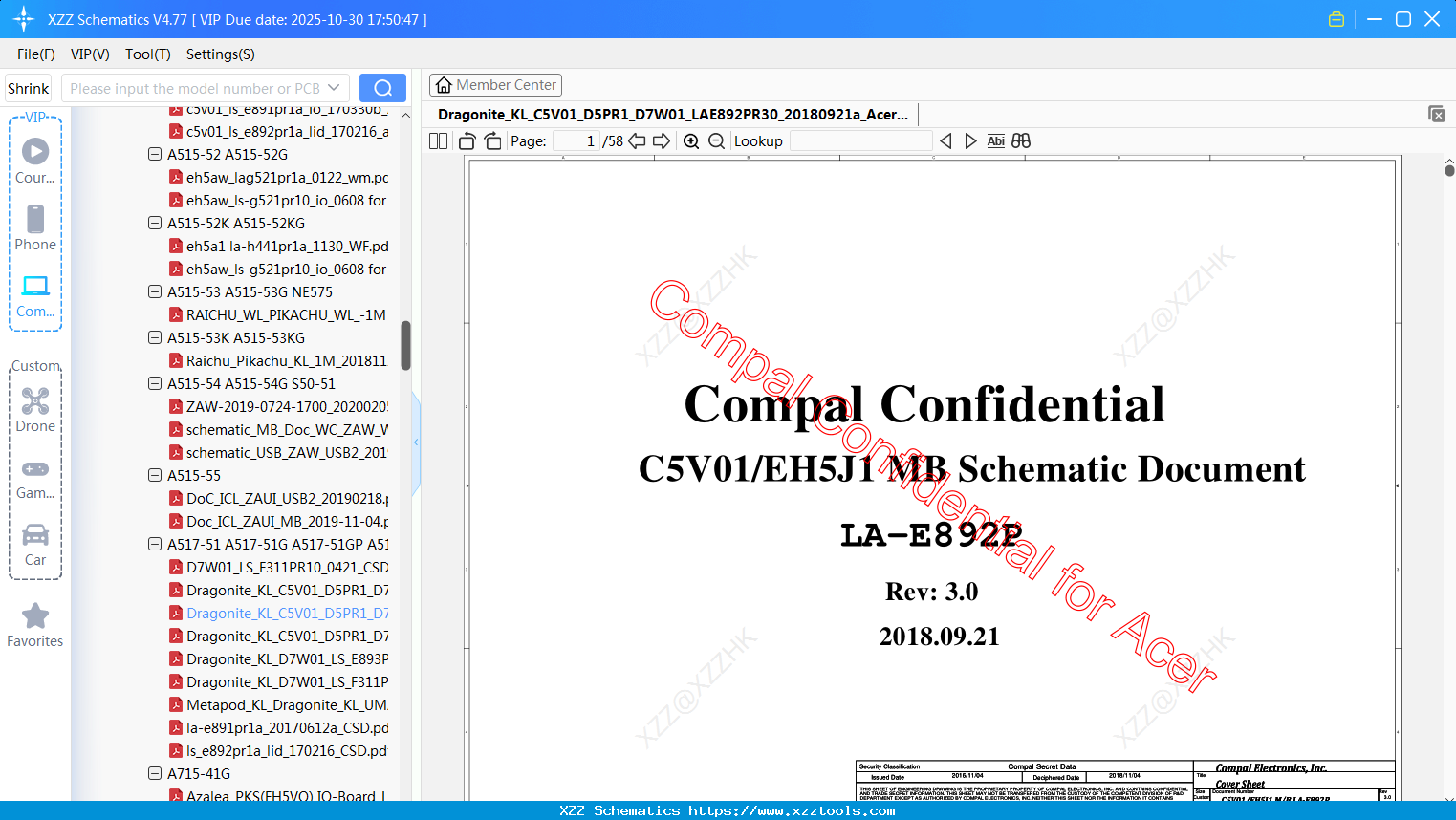Zoom out of the schematic
The height and width of the screenshot is (820, 1456).
pos(717,141)
